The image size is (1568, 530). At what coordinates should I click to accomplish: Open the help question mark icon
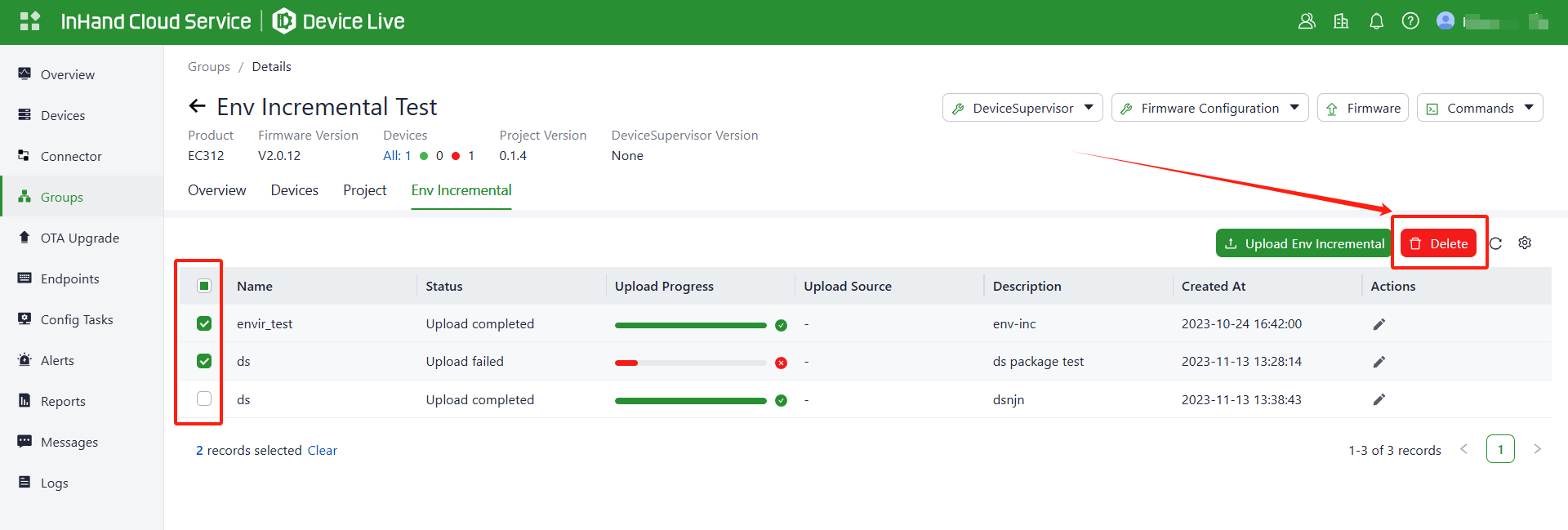(1410, 21)
